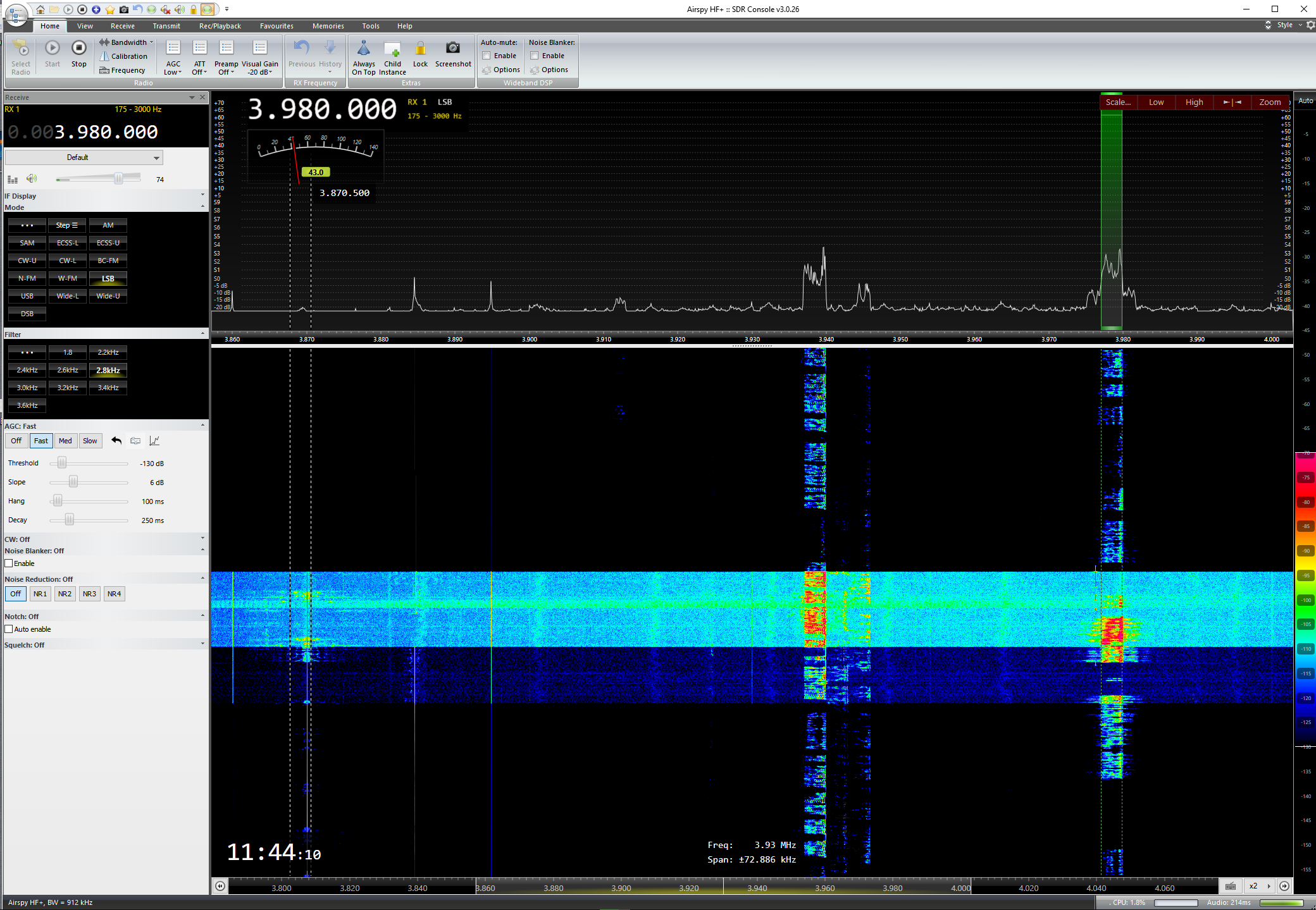Mute audio with speaker icon

coord(32,179)
